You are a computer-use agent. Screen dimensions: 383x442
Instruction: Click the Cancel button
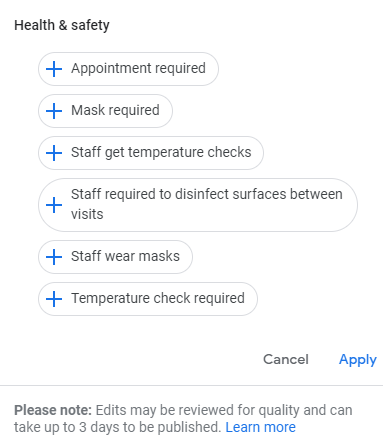(x=286, y=359)
